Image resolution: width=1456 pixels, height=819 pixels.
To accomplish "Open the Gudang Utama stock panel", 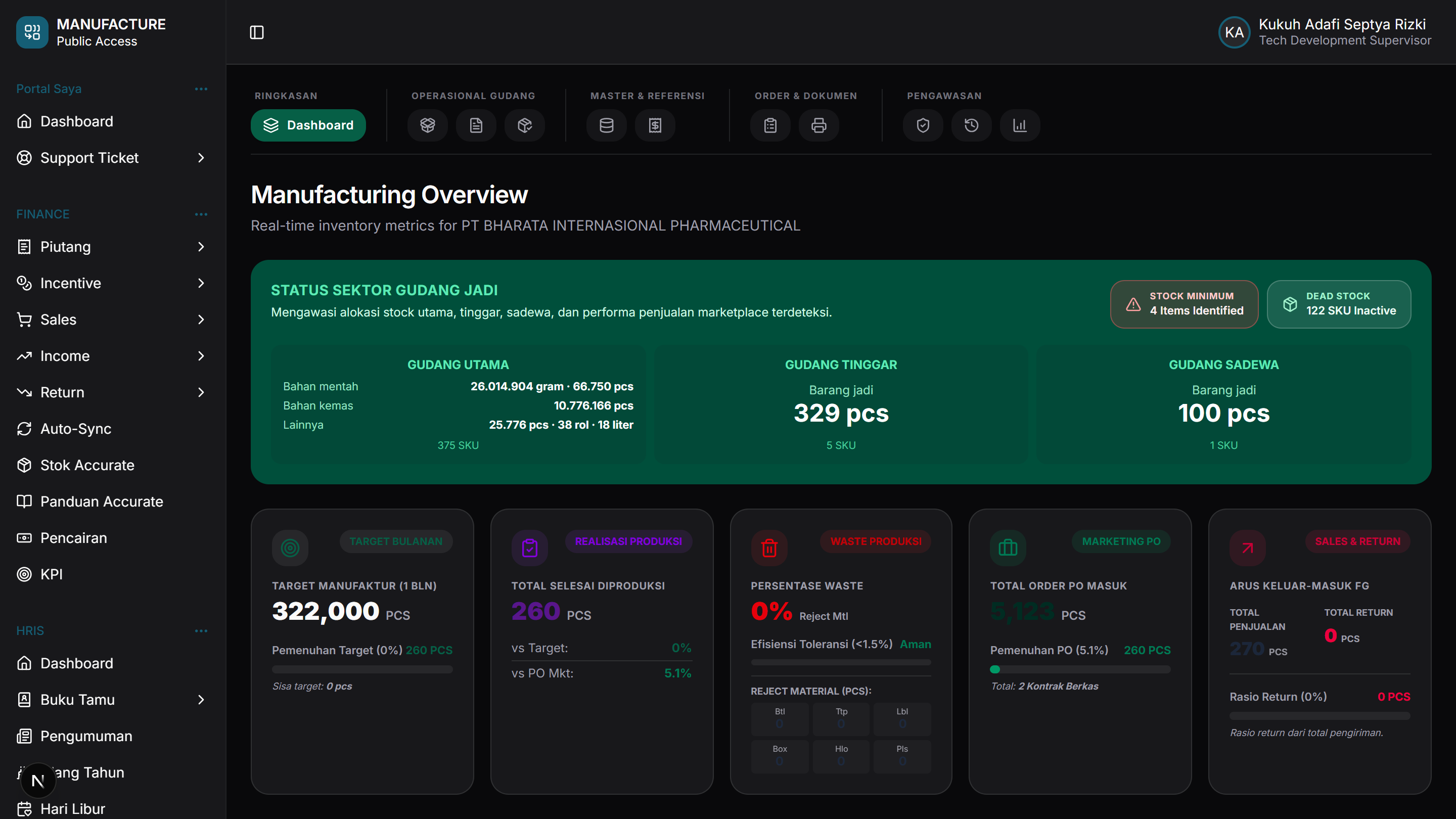I will click(x=458, y=404).
